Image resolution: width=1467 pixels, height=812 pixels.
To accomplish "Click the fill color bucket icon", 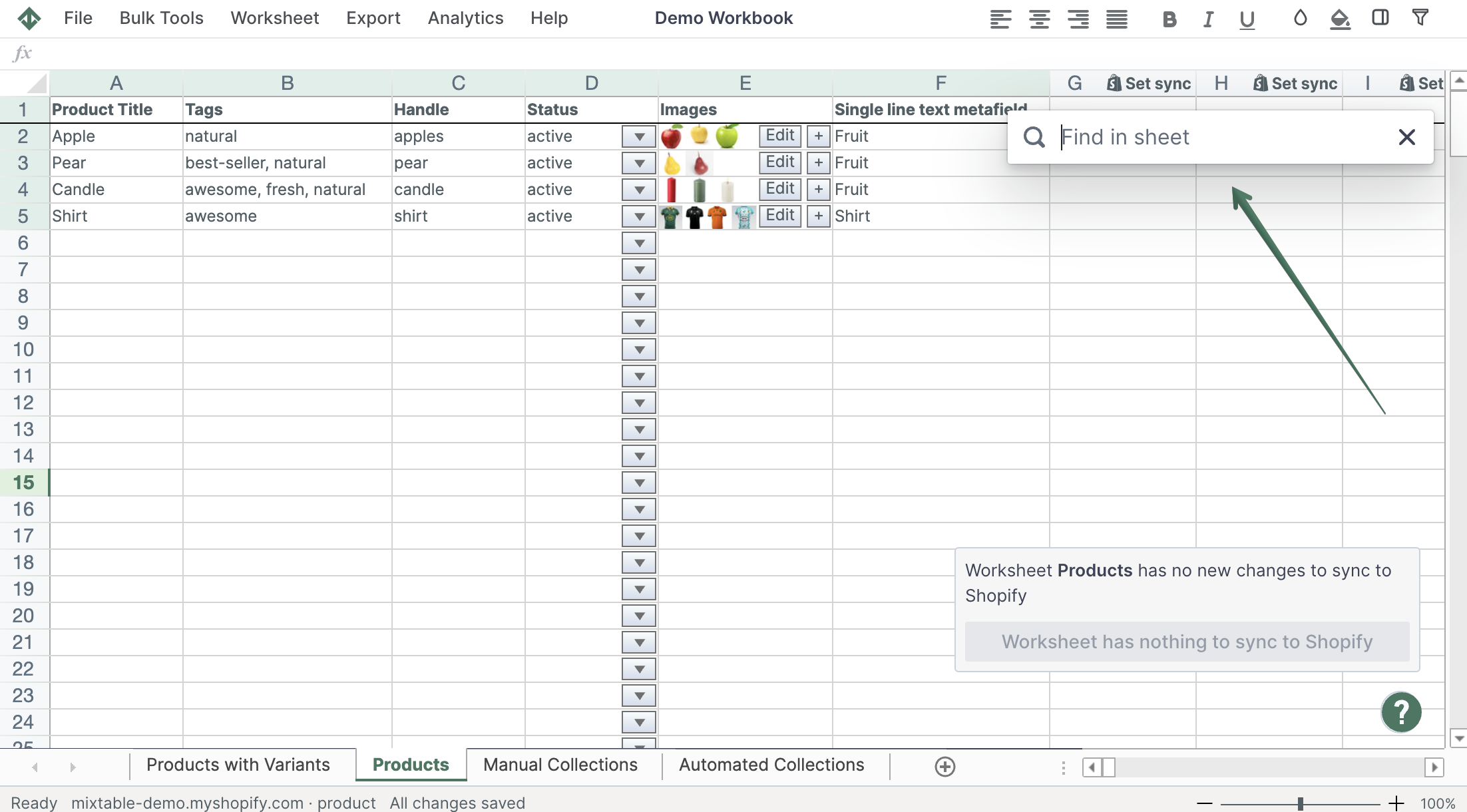I will pos(1340,19).
